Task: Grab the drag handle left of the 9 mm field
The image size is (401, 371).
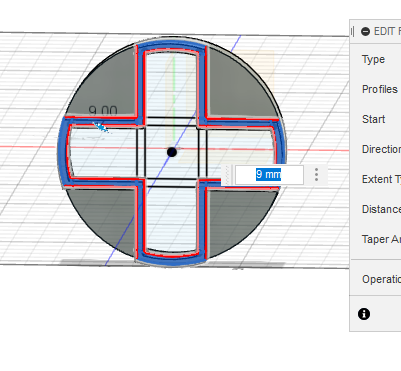Action: (227, 175)
